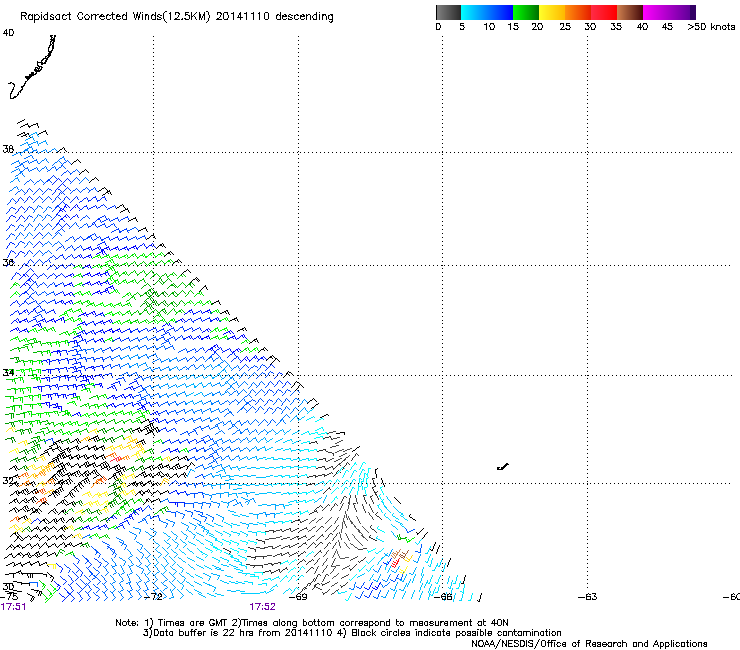Click the magenta 40–45 knot legend swatch
Screen dimensions: 740x650
tap(658, 12)
